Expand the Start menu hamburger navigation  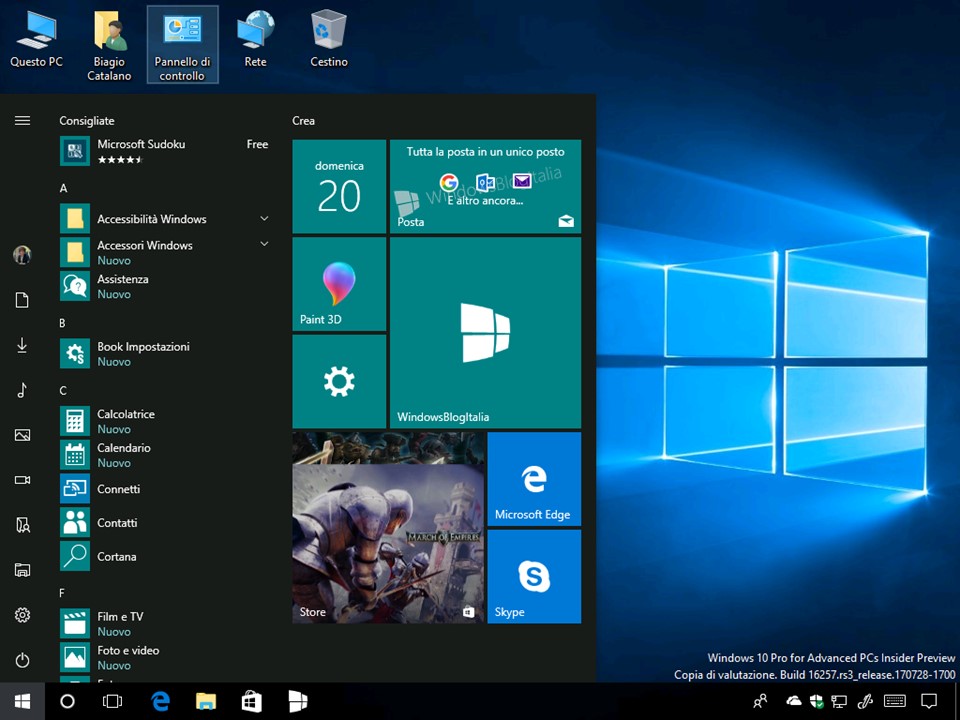22,121
